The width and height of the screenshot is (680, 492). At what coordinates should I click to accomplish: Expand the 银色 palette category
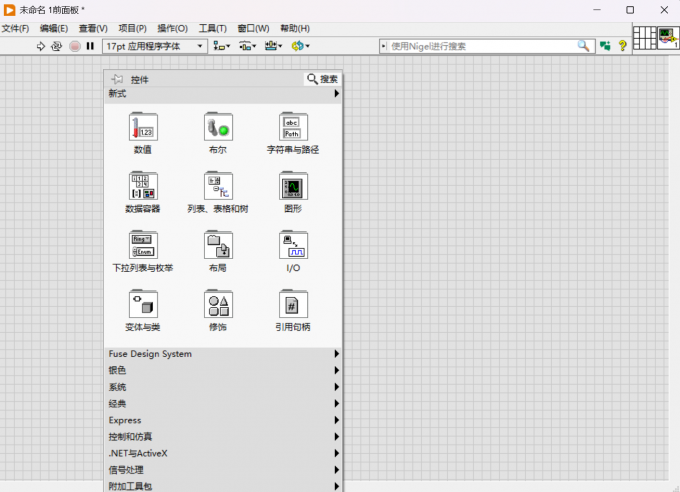pos(223,371)
